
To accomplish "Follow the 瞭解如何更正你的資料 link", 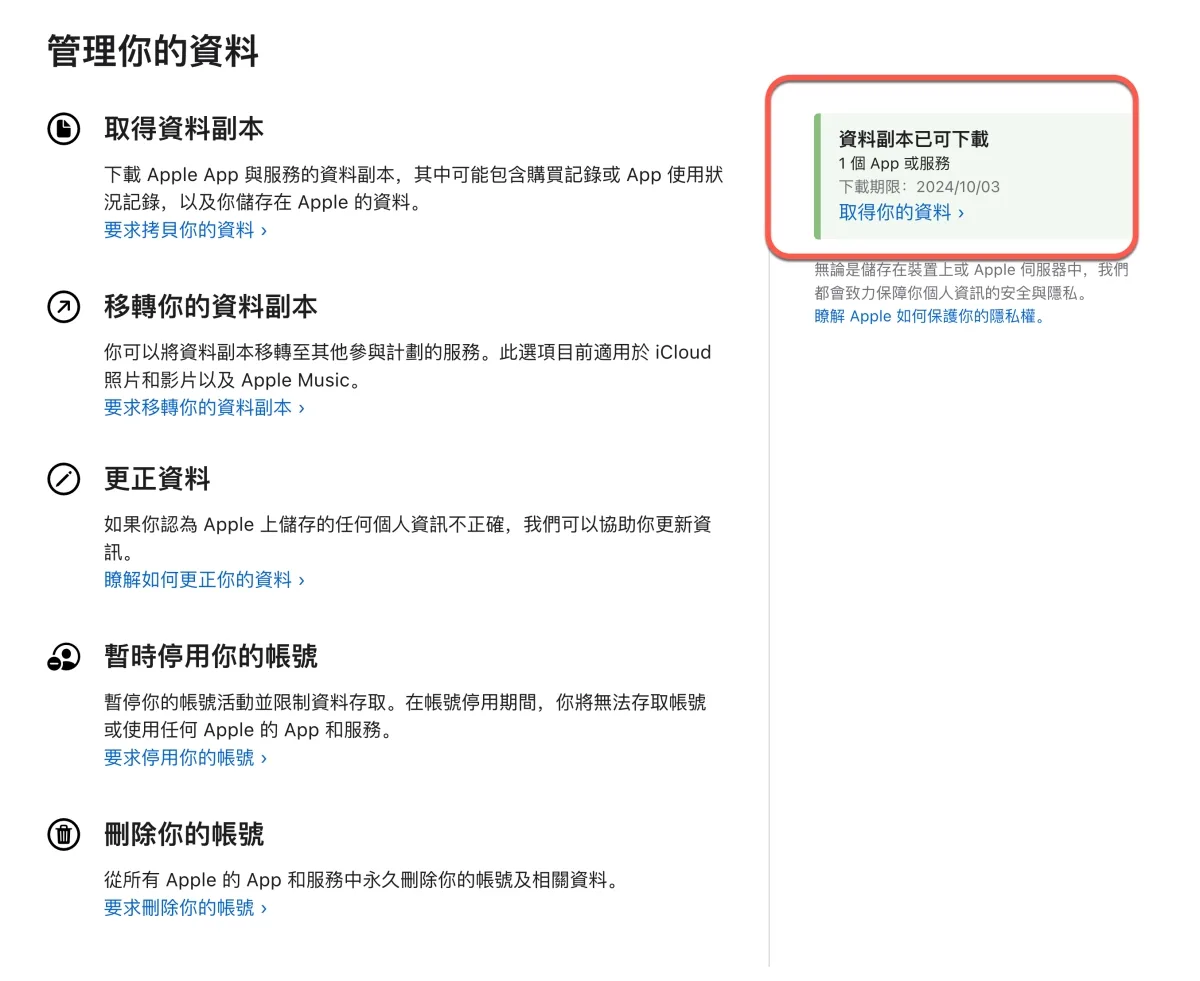I will pos(204,579).
